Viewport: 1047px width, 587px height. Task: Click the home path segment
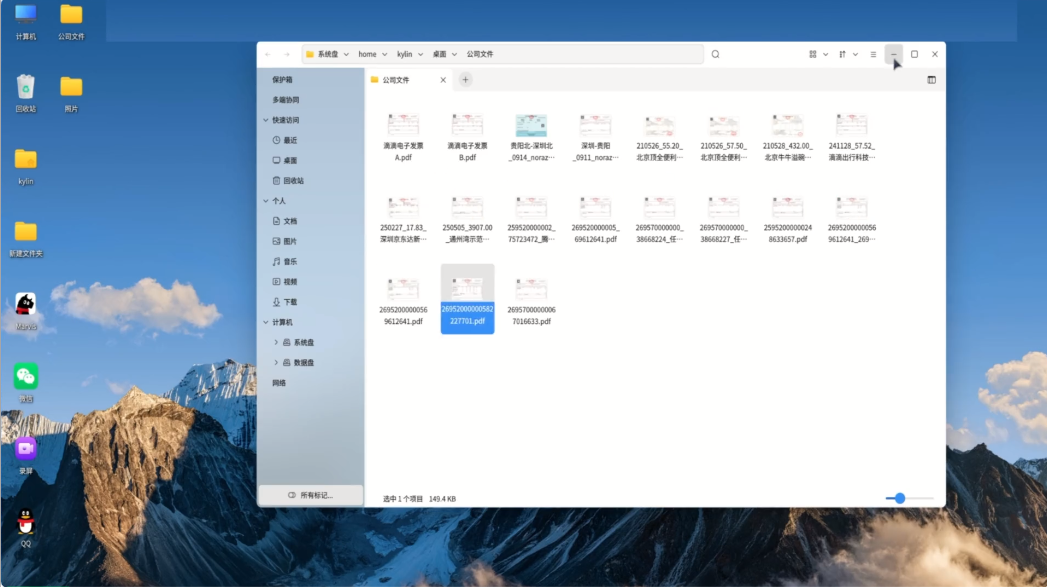coord(367,54)
